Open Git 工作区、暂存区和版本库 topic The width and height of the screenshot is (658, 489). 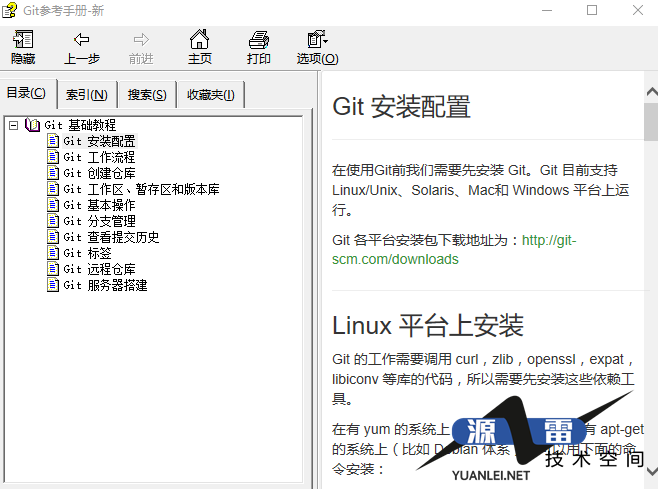coord(141,189)
